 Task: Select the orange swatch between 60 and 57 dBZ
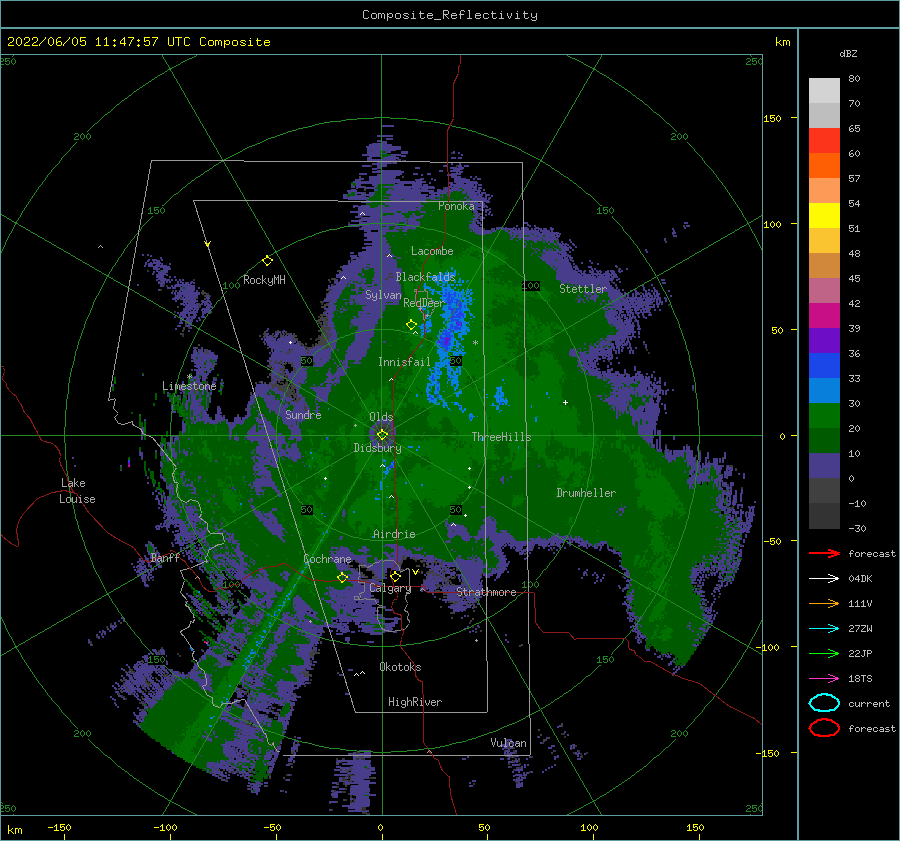point(824,166)
